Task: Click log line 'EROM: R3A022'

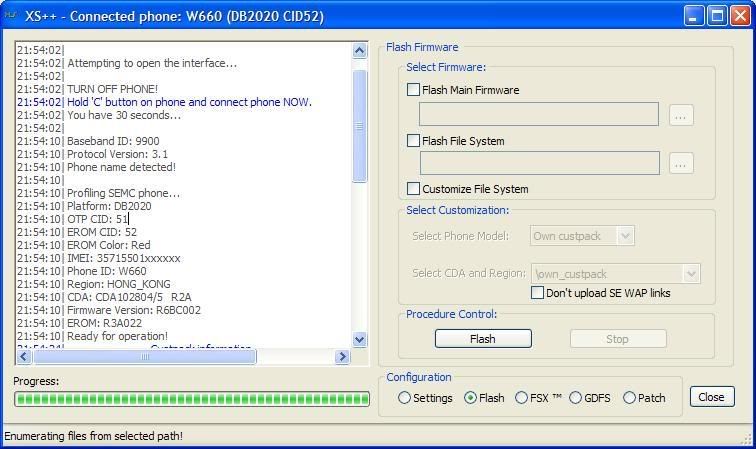Action: 105,324
